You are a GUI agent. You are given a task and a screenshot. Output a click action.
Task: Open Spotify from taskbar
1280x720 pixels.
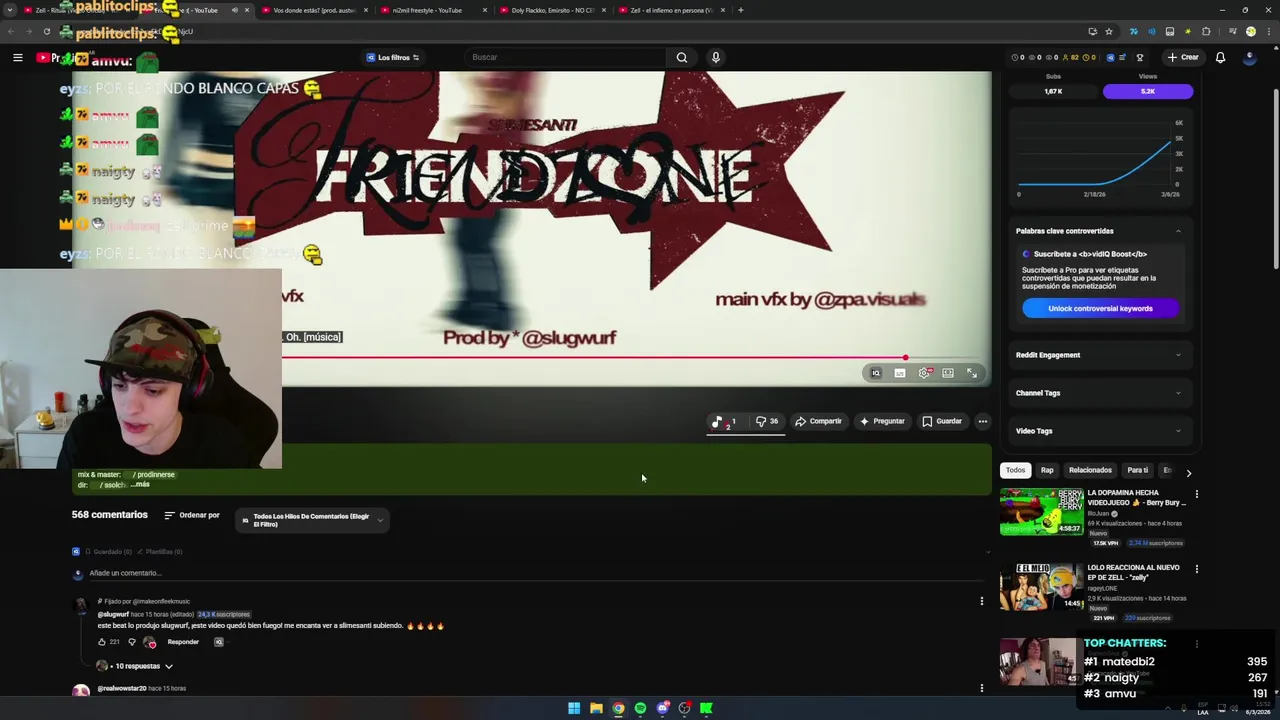click(640, 708)
